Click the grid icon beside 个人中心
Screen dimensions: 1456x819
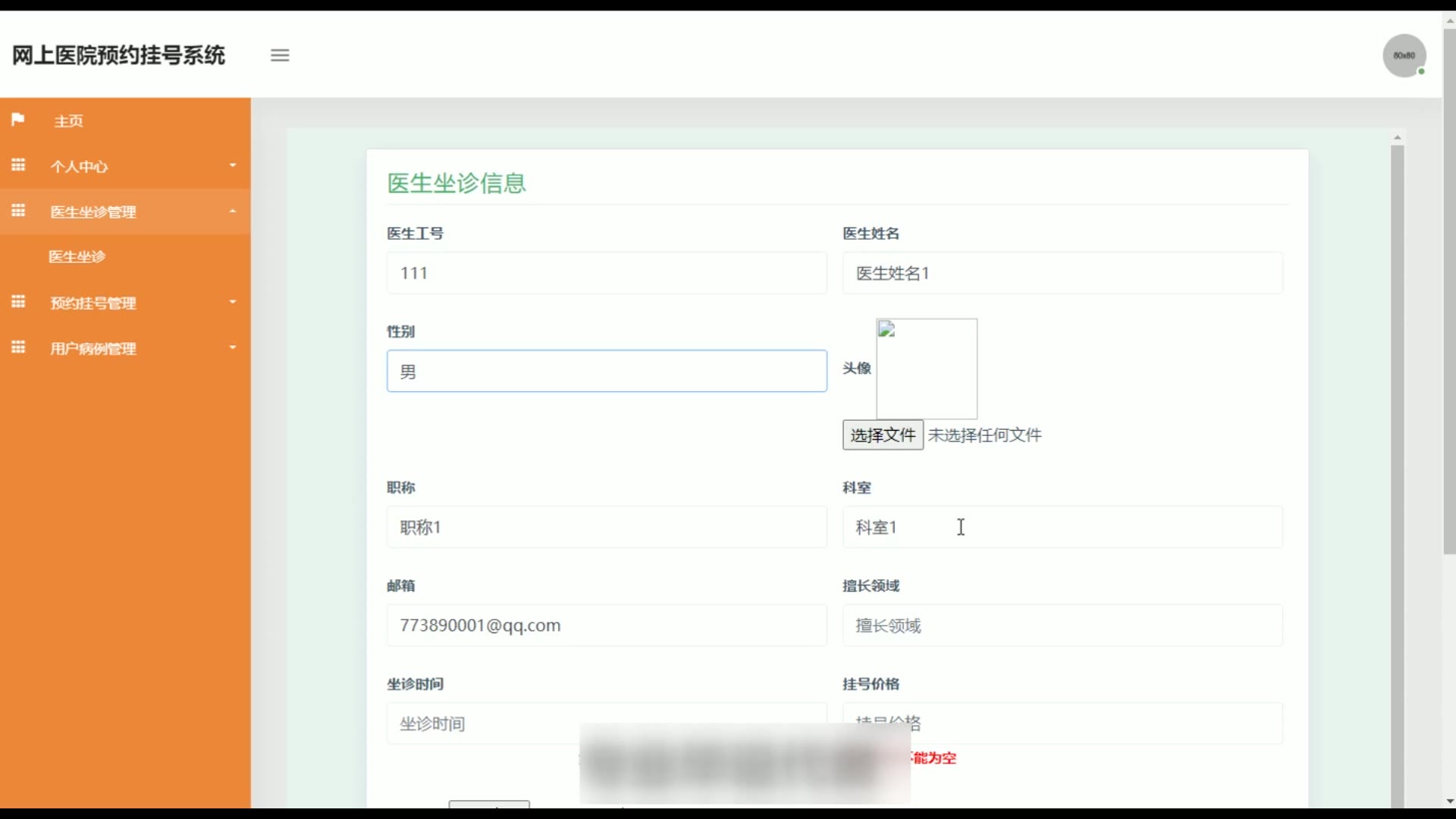pyautogui.click(x=18, y=165)
